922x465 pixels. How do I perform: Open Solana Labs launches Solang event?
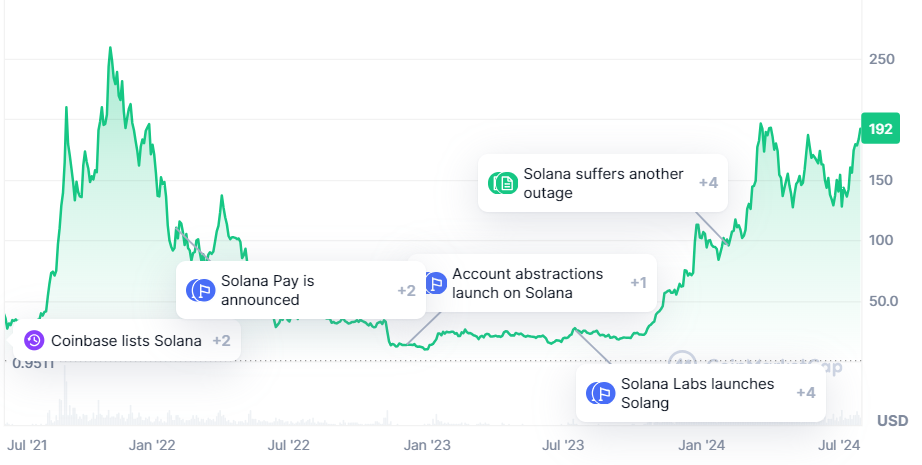(697, 393)
